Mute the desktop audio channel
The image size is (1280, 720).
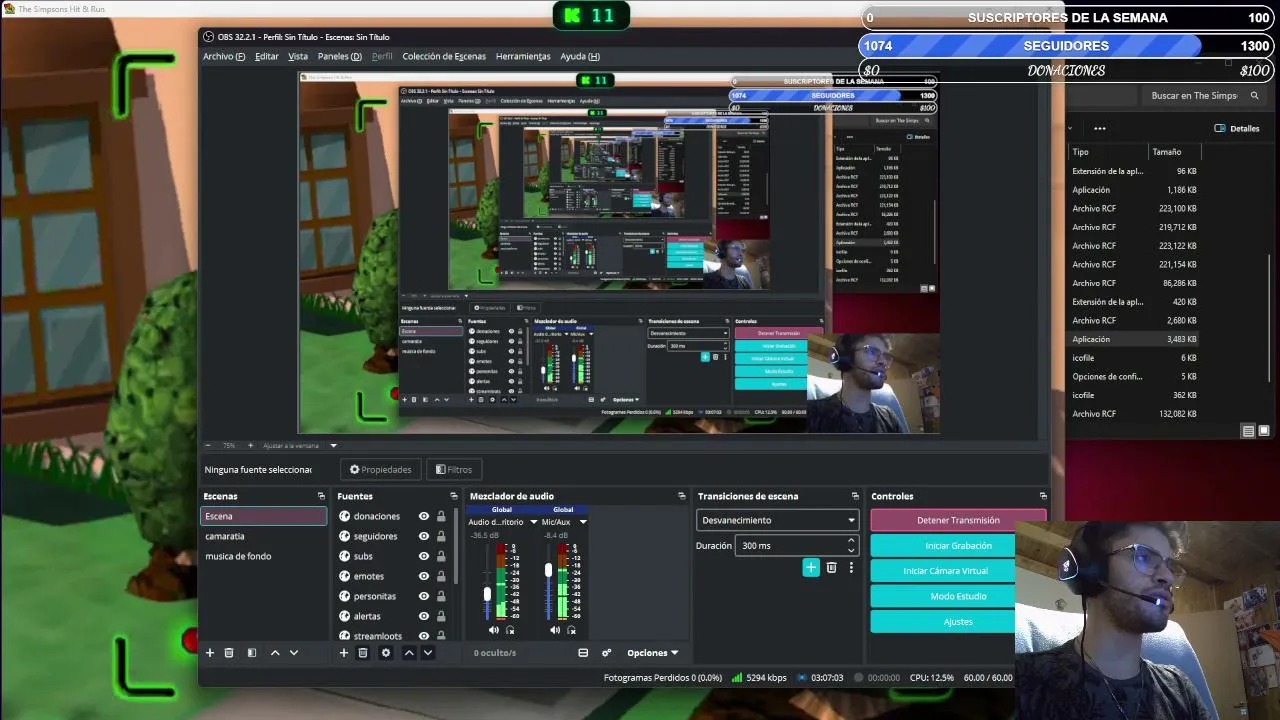click(494, 630)
